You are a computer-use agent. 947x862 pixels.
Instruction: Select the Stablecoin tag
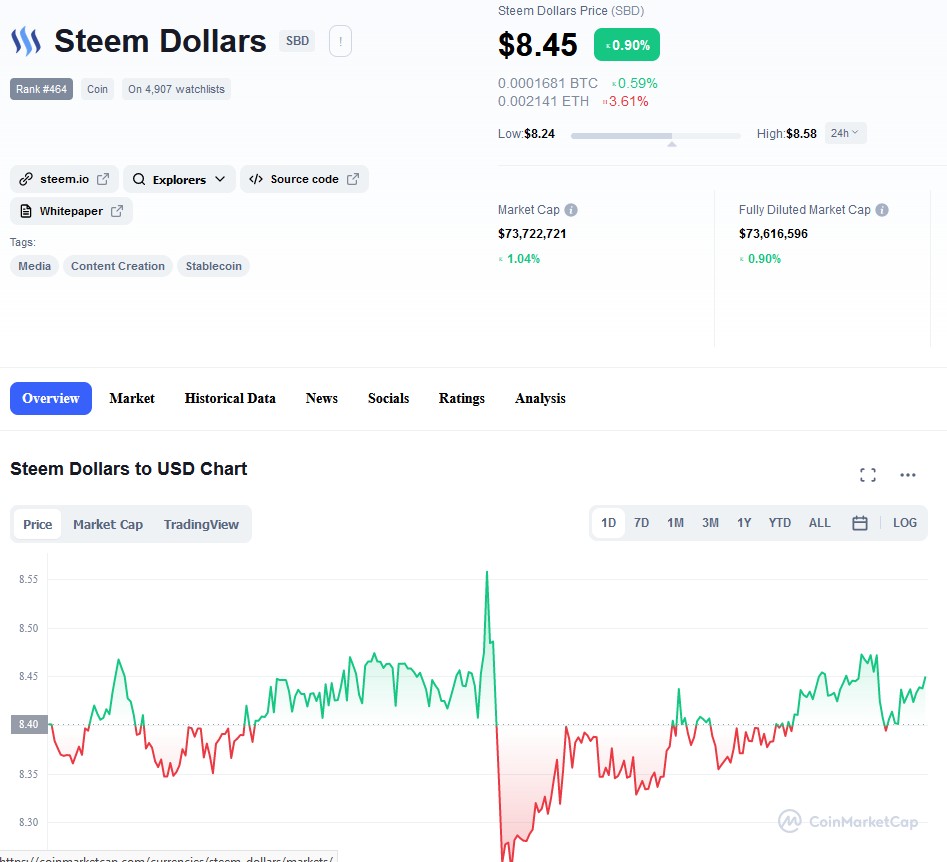click(213, 266)
